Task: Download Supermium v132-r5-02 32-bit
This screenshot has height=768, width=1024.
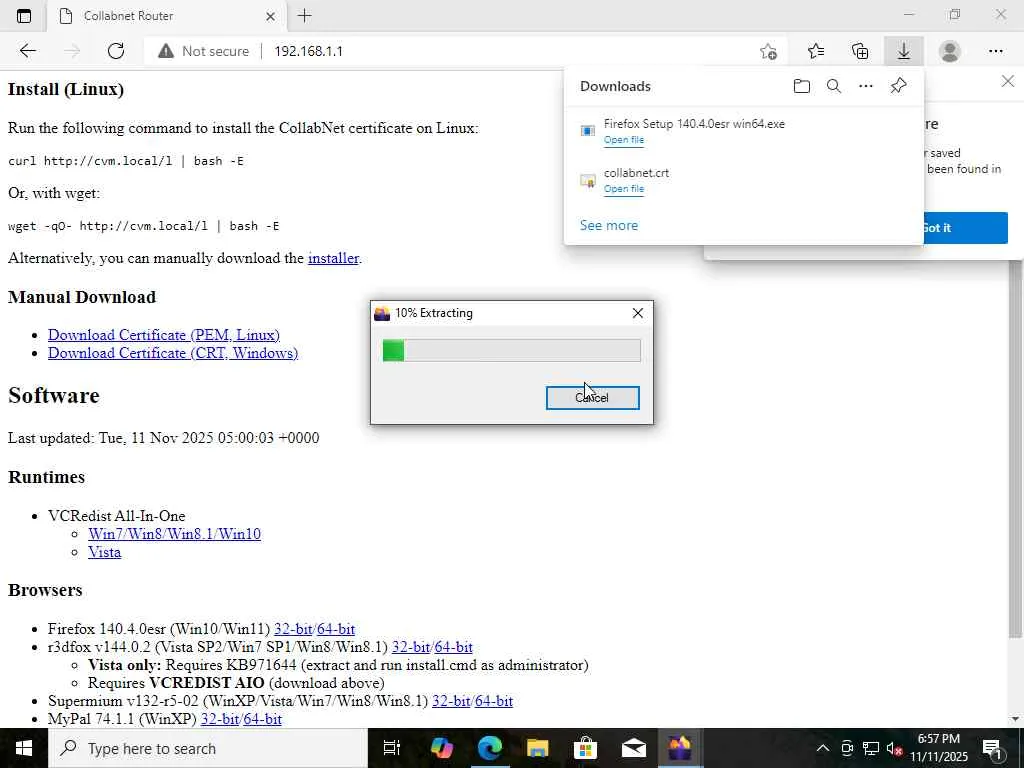Action: click(x=451, y=701)
